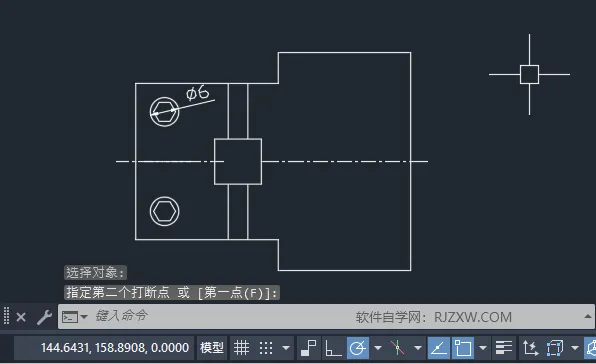Screen dimensions: 596x364
Task: Close the command line window
Action: (x=21, y=317)
